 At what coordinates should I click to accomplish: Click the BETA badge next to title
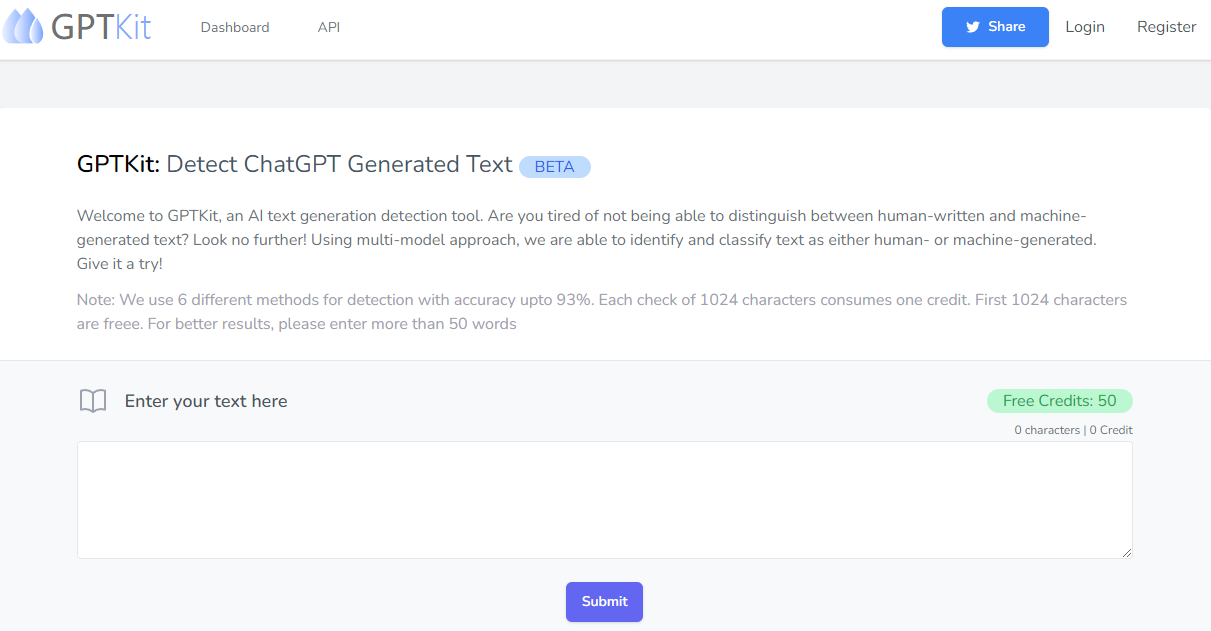point(555,166)
